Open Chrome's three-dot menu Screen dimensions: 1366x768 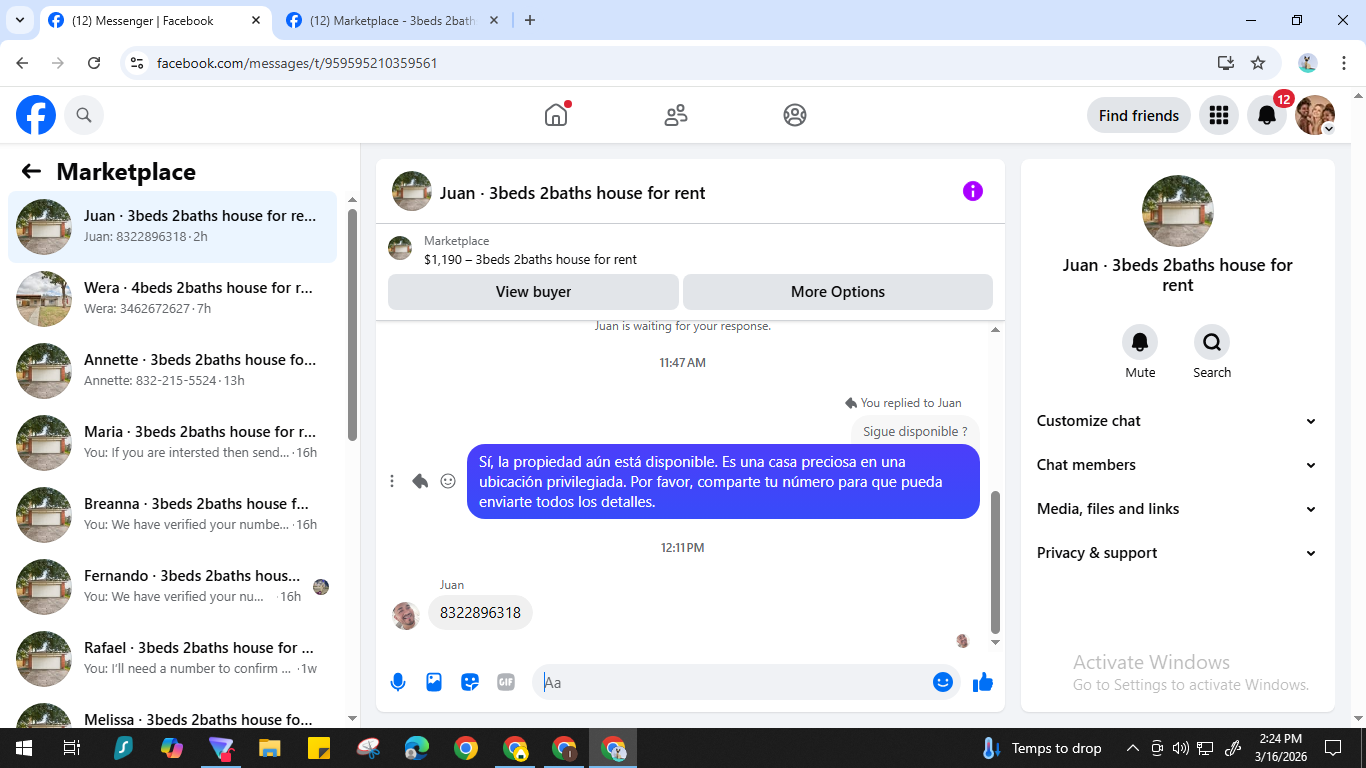1344,63
